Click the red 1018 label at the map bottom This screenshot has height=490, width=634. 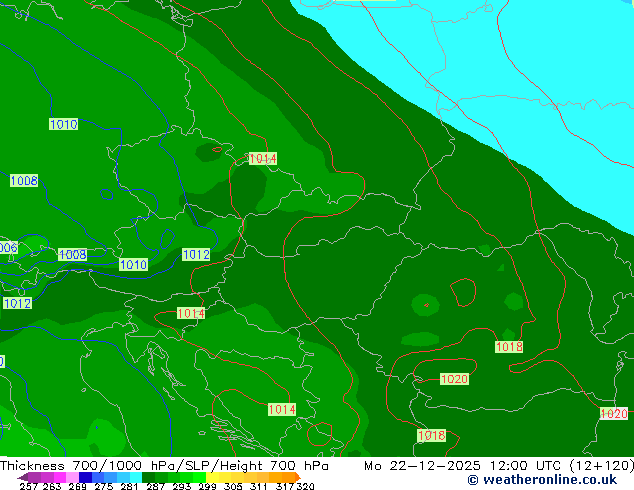tap(431, 435)
